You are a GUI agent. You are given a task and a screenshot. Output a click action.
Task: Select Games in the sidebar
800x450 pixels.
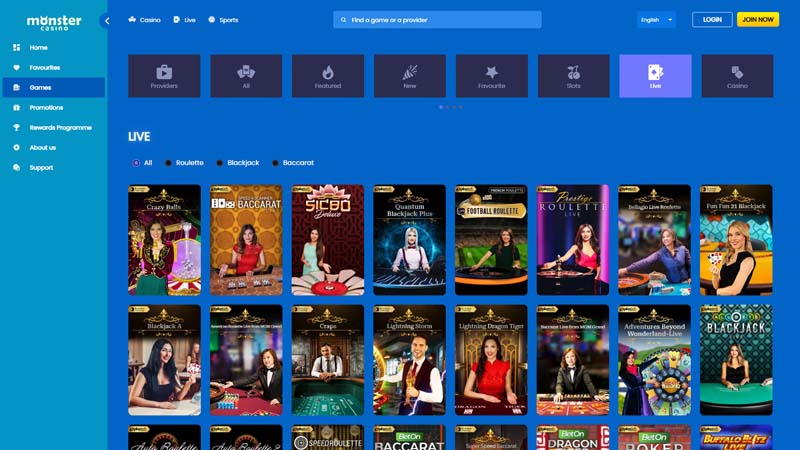[x=54, y=87]
